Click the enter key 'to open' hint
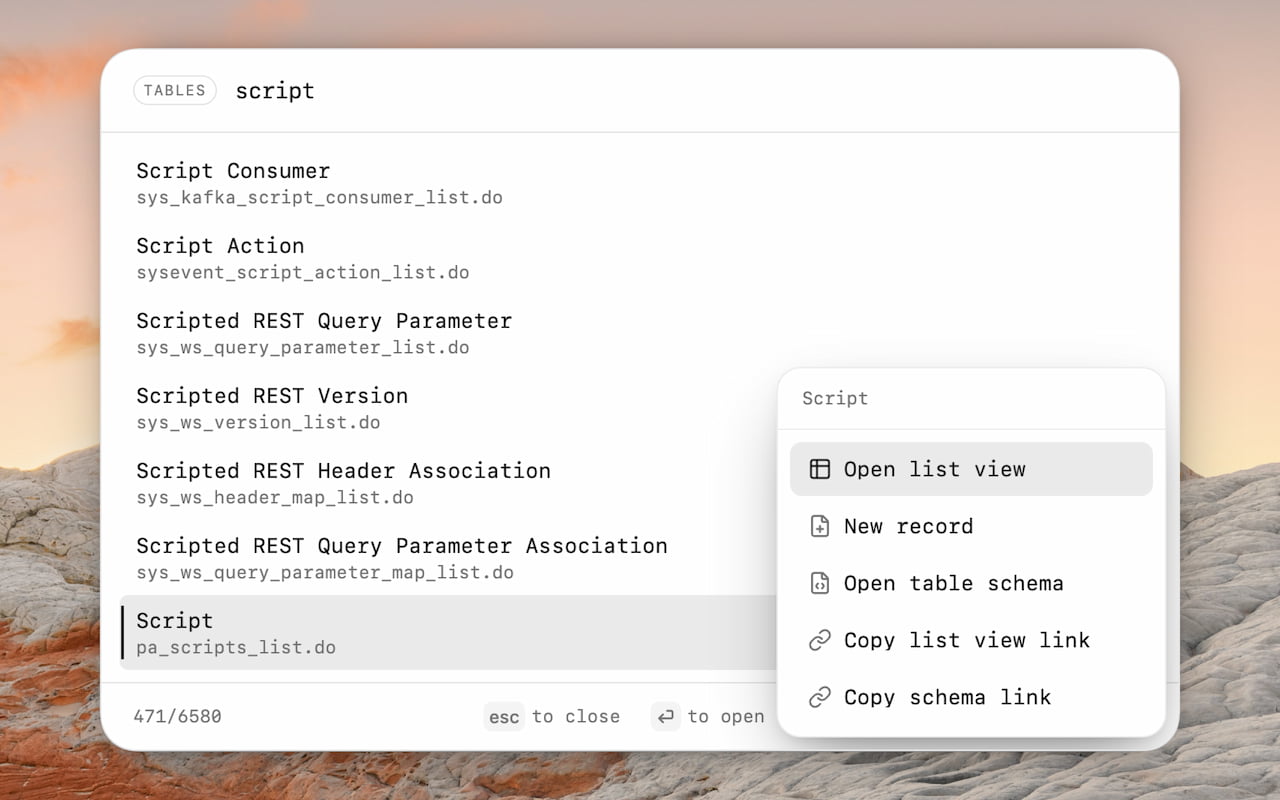The image size is (1280, 800). coord(707,716)
